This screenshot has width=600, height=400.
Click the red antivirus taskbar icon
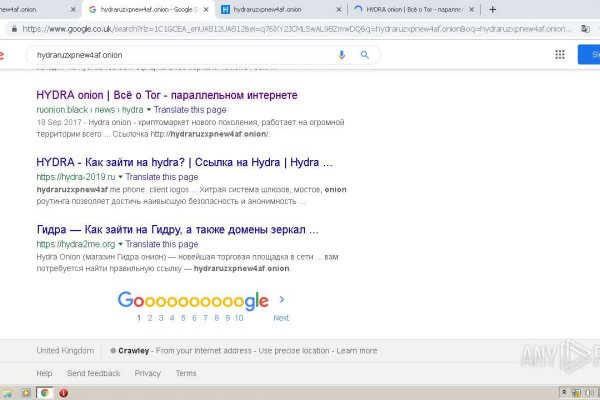coord(64,393)
